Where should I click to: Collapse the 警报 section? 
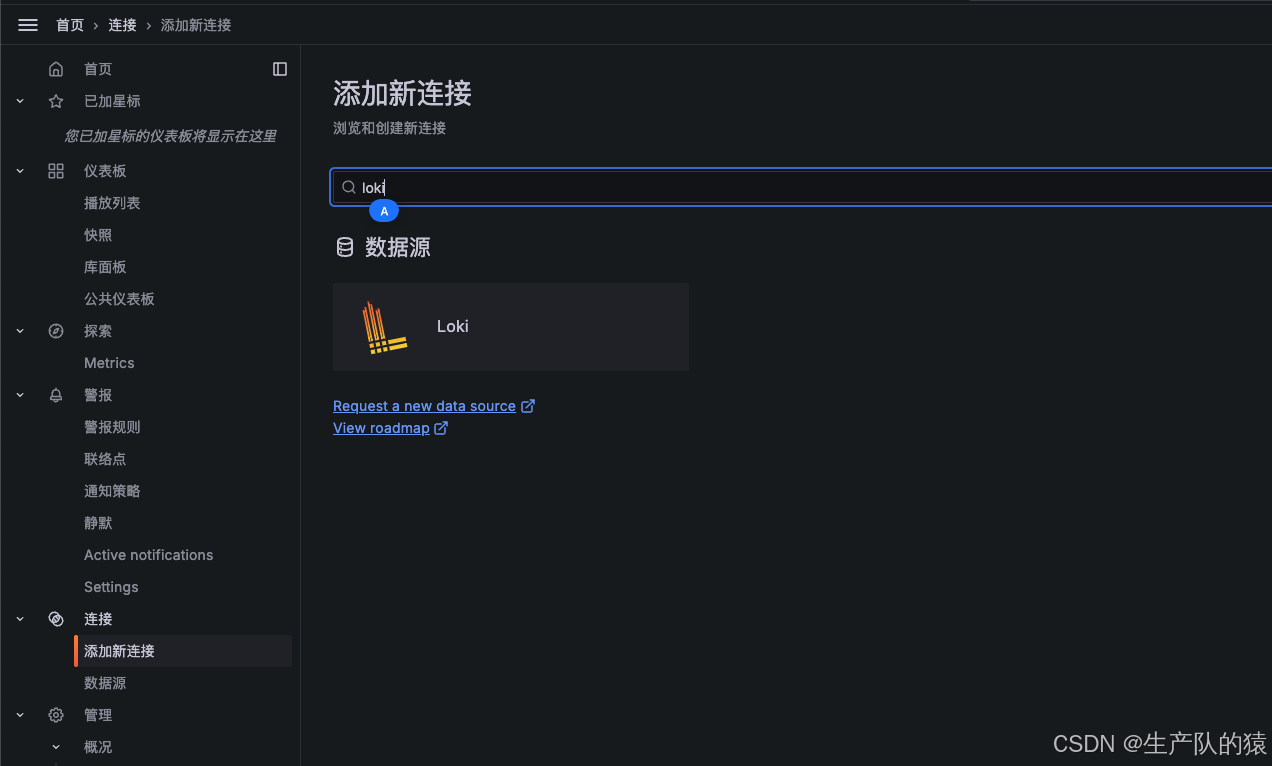point(20,395)
